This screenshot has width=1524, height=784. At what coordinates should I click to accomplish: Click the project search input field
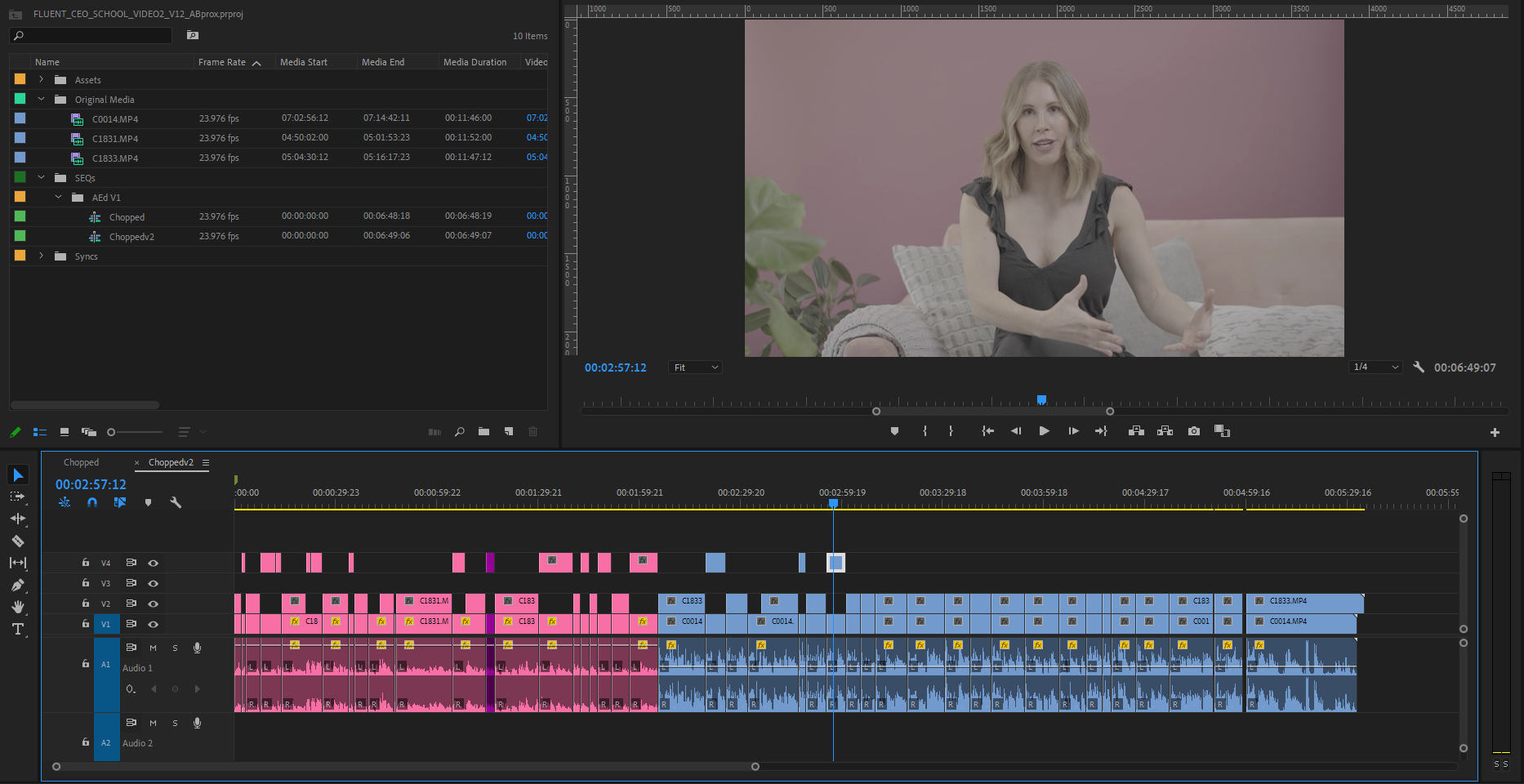[x=91, y=36]
